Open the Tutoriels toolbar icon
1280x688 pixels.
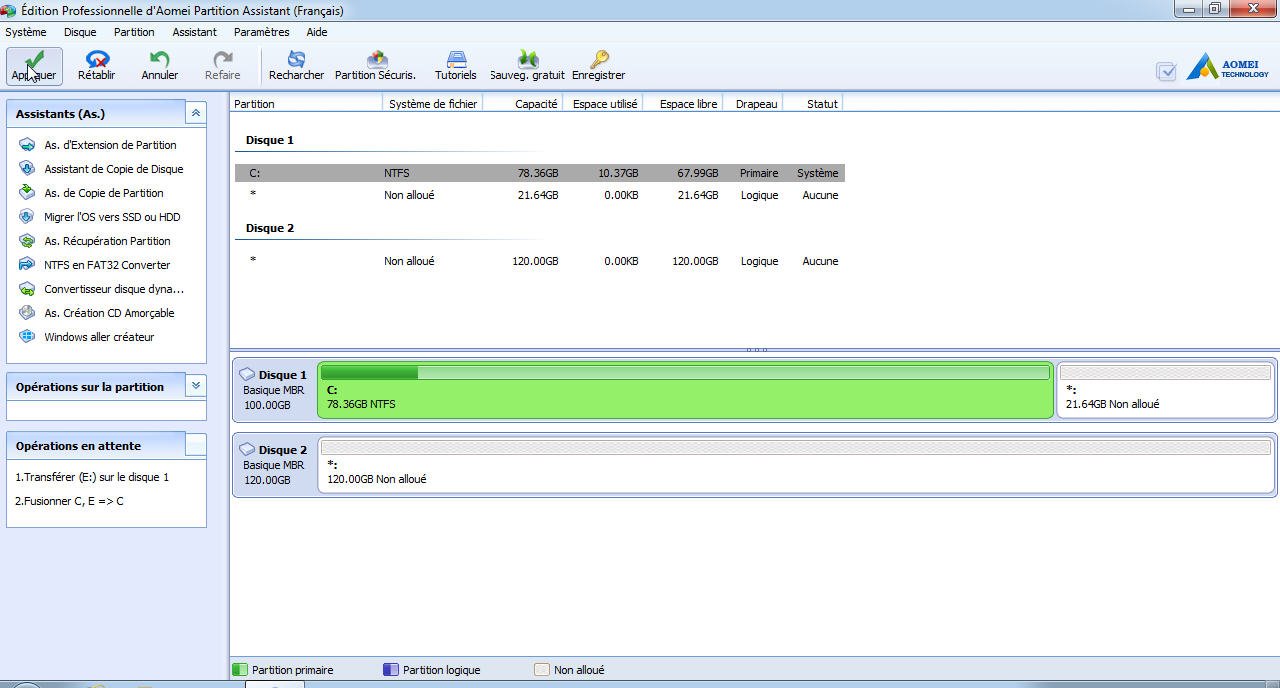click(456, 59)
